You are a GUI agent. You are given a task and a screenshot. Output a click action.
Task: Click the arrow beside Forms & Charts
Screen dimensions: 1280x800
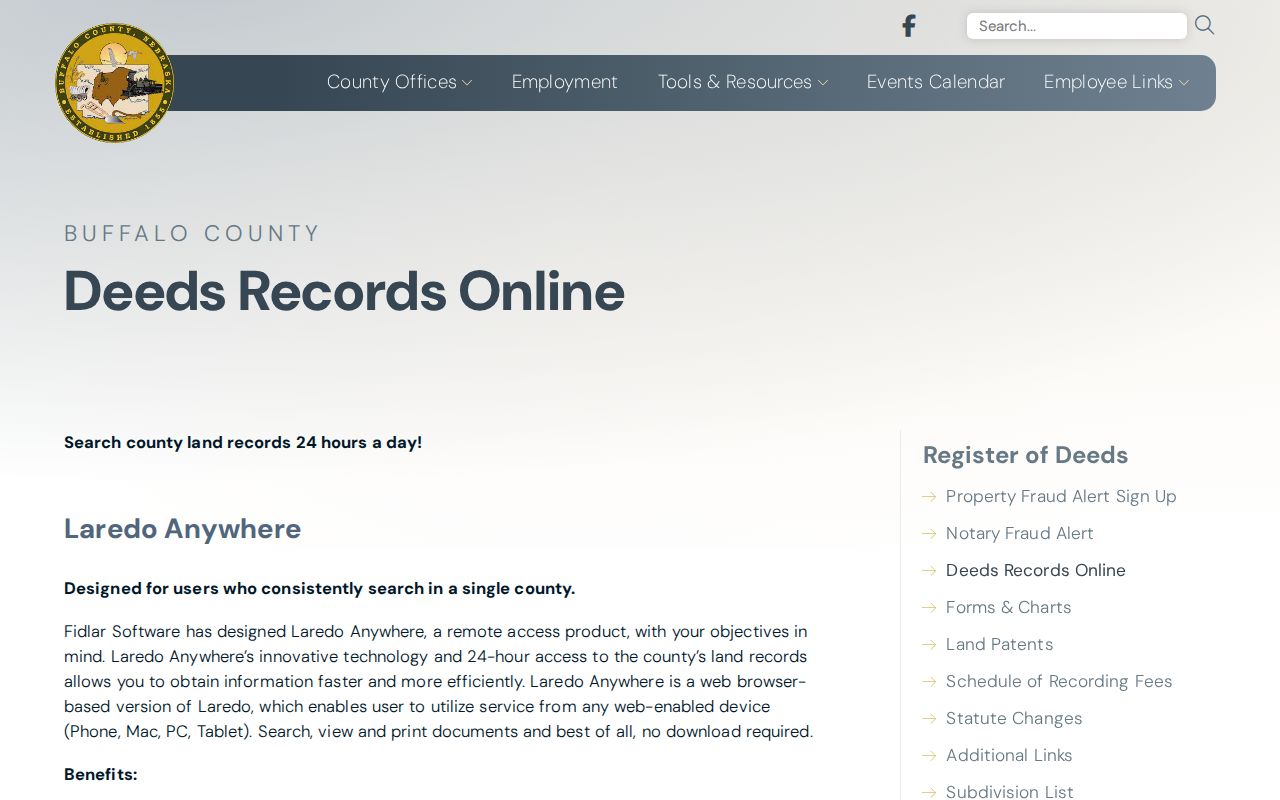point(929,607)
